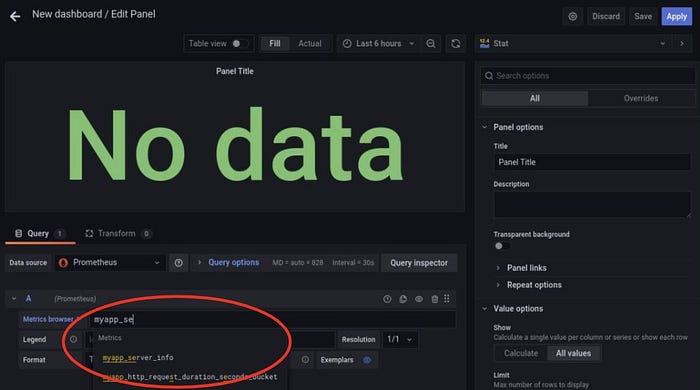Toggle the Exemplars switch
This screenshot has height=390, width=700.
click(367, 360)
